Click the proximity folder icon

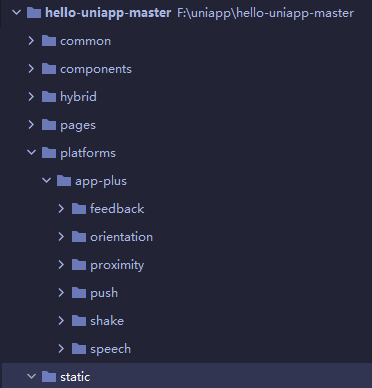coord(79,265)
